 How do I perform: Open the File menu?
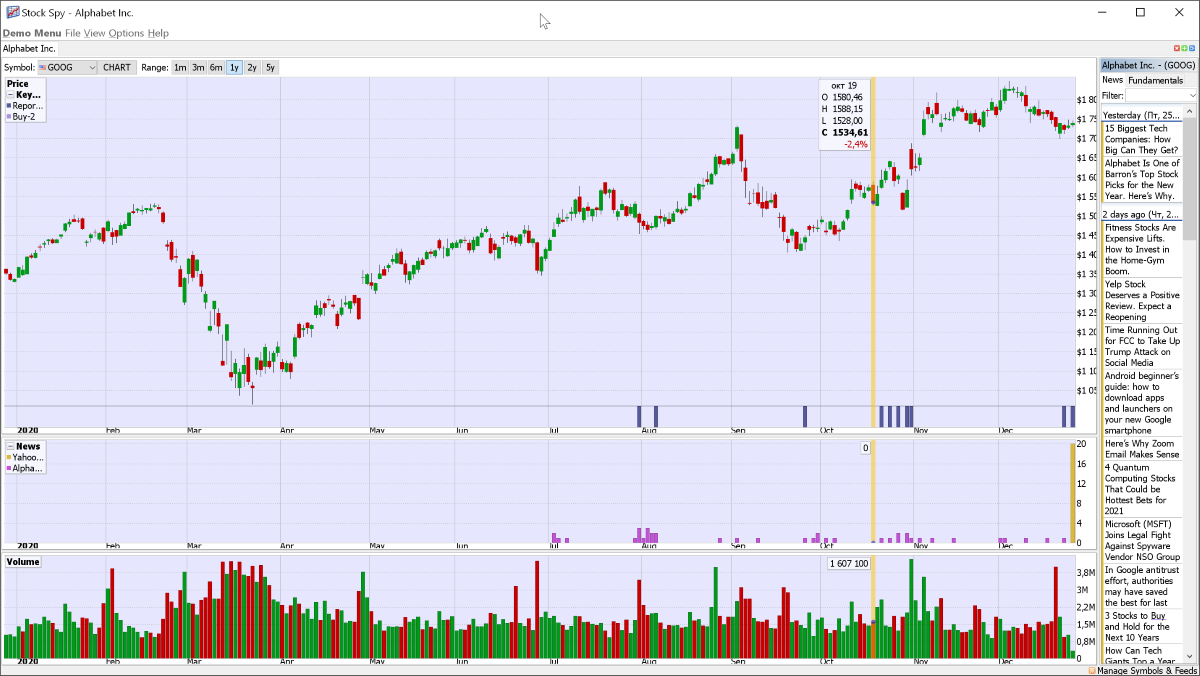pyautogui.click(x=73, y=33)
